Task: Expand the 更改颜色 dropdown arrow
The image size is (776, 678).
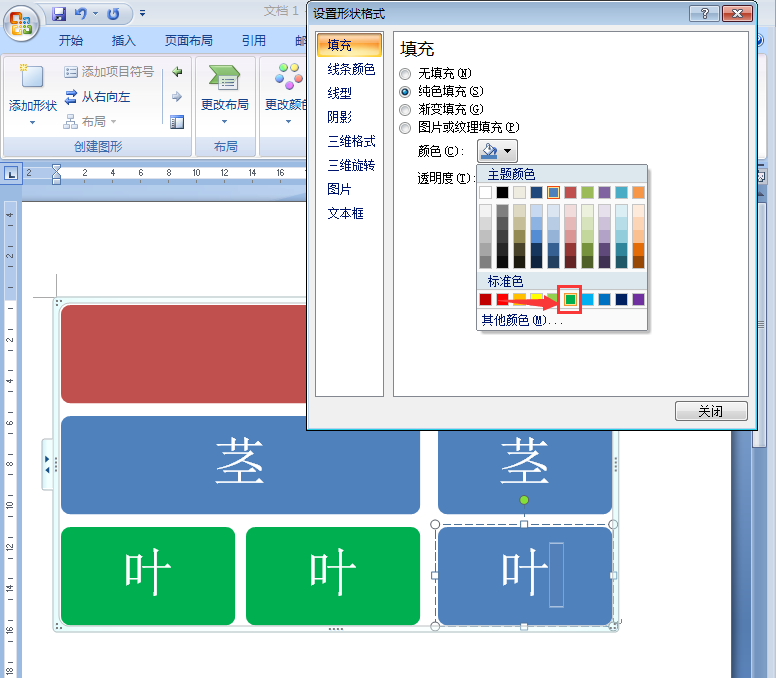Action: tap(289, 122)
